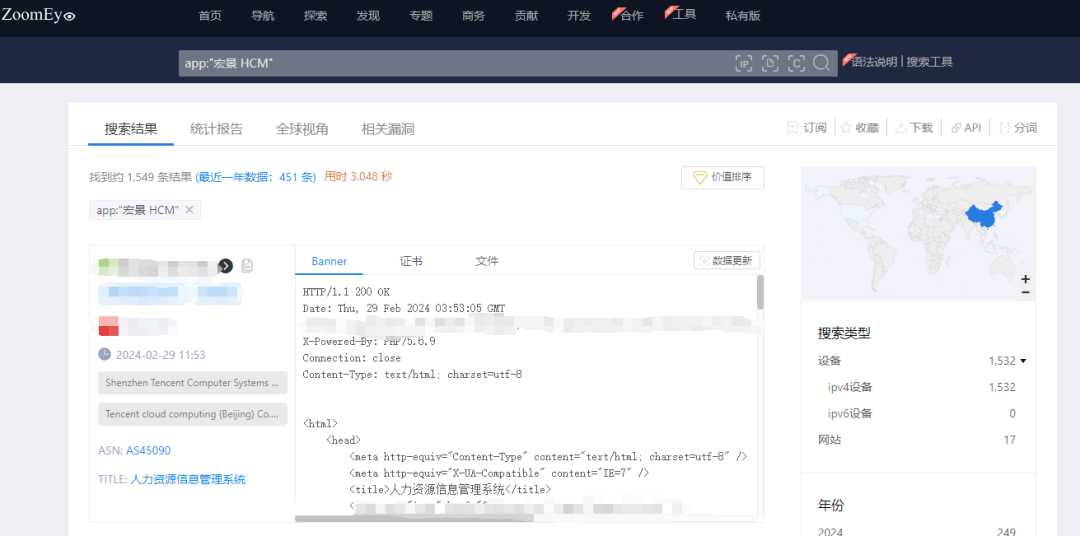Click the 订阅 subscribe icon
This screenshot has width=1080, height=536.
click(793, 127)
